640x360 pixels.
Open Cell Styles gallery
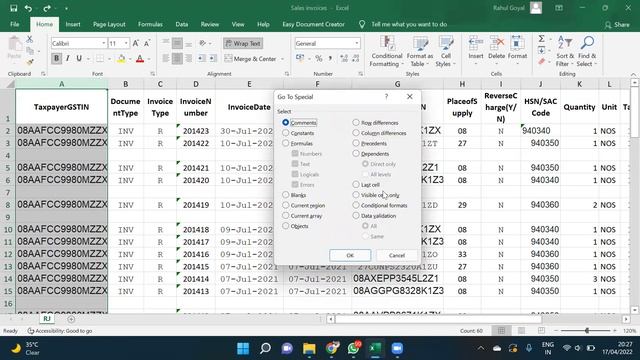pyautogui.click(x=445, y=51)
